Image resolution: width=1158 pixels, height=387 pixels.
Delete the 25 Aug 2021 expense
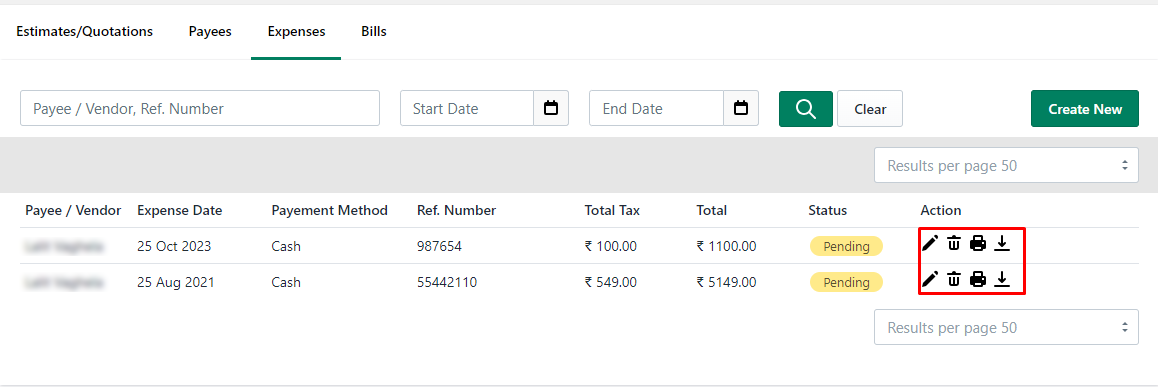point(954,279)
